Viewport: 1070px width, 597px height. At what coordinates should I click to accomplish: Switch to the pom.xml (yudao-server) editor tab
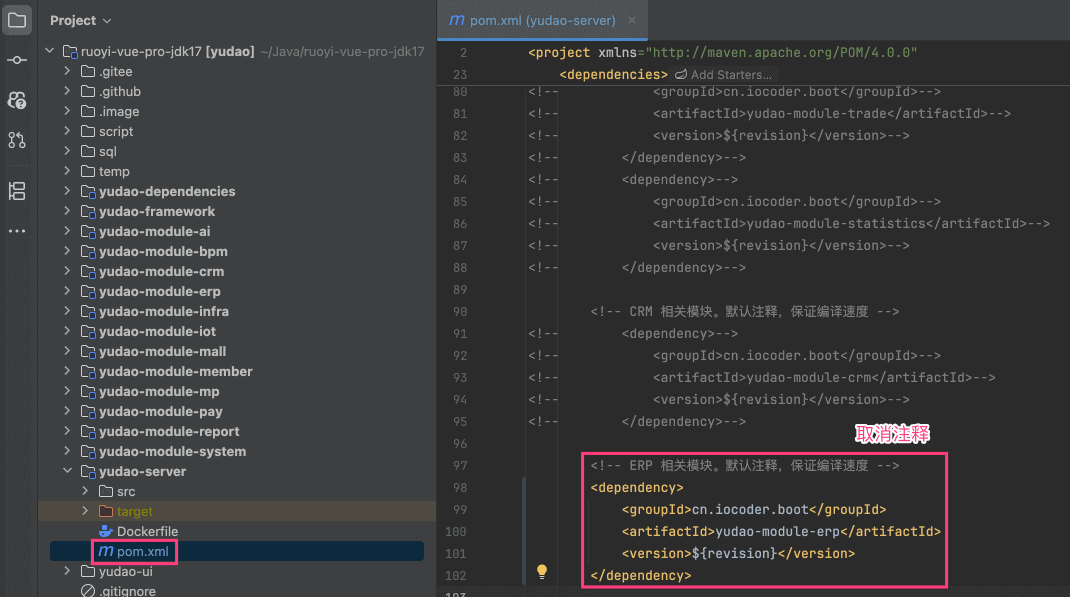[x=533, y=20]
